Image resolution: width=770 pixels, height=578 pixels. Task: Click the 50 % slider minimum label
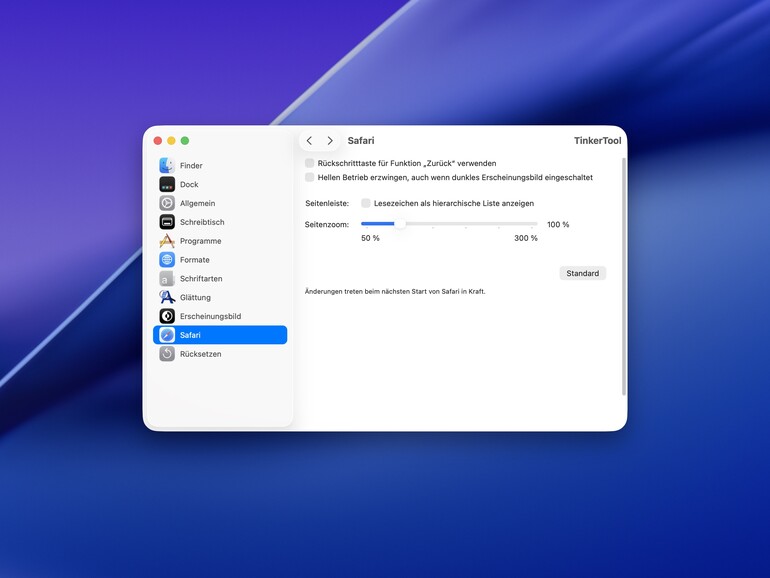(370, 238)
